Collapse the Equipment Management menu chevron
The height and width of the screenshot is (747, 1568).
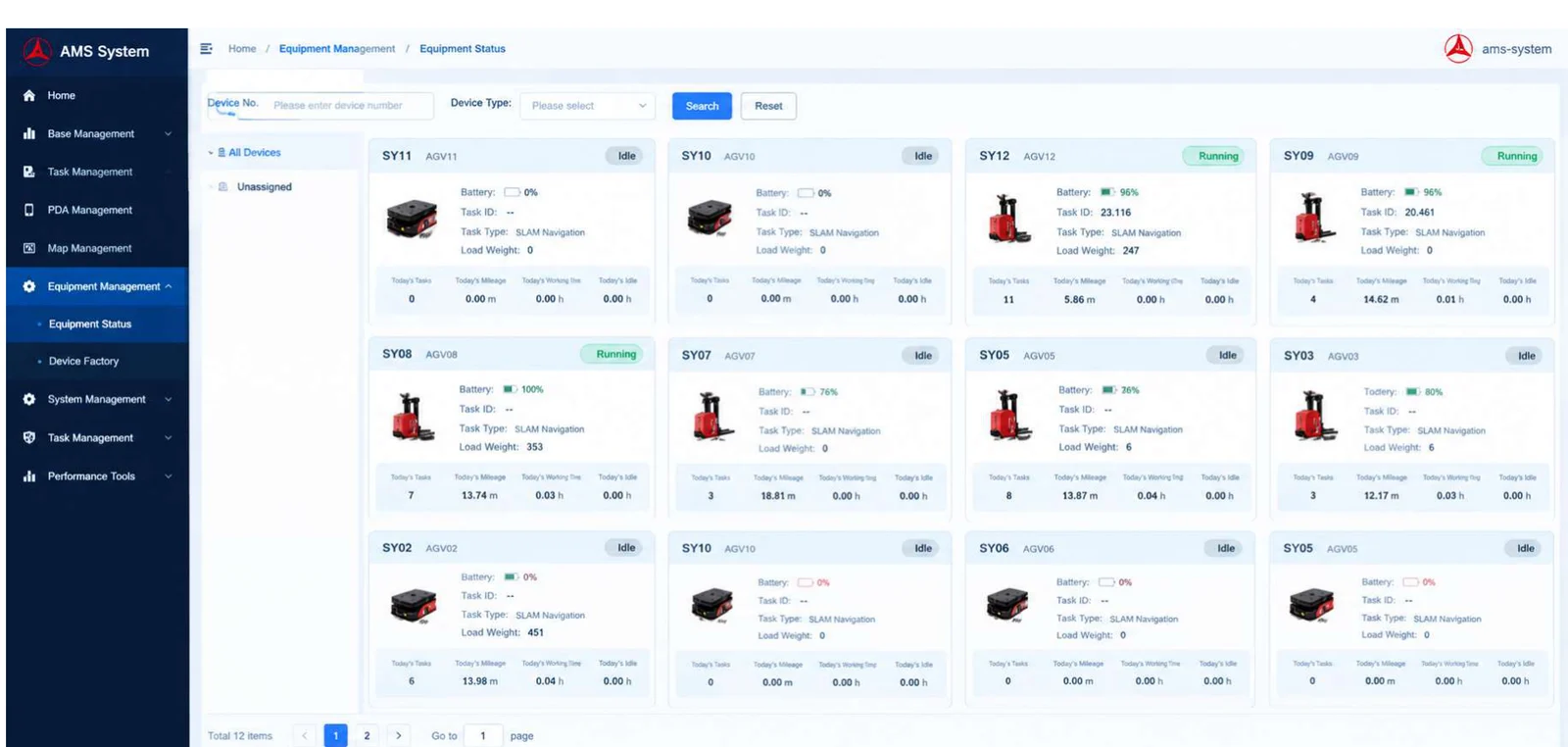[169, 286]
